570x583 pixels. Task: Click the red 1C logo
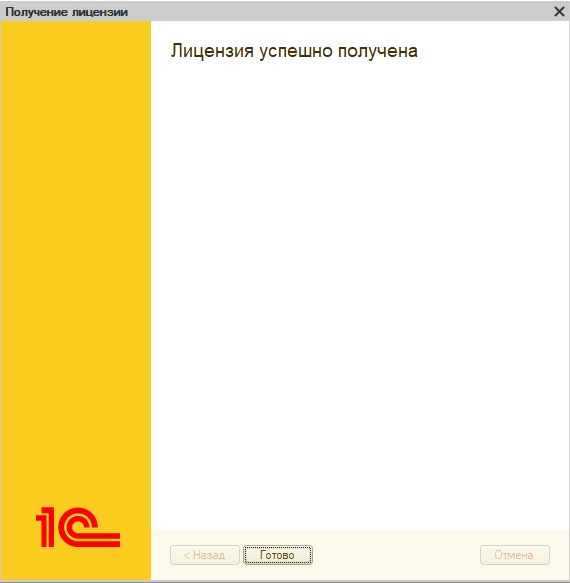click(78, 527)
